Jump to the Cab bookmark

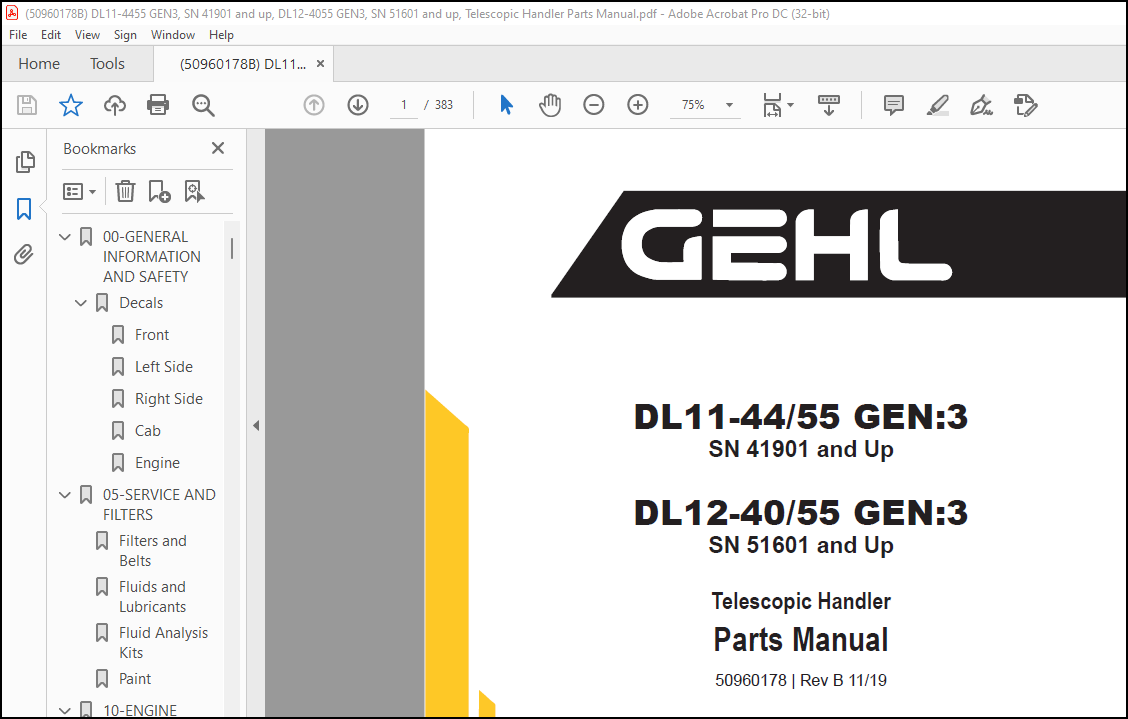147,431
